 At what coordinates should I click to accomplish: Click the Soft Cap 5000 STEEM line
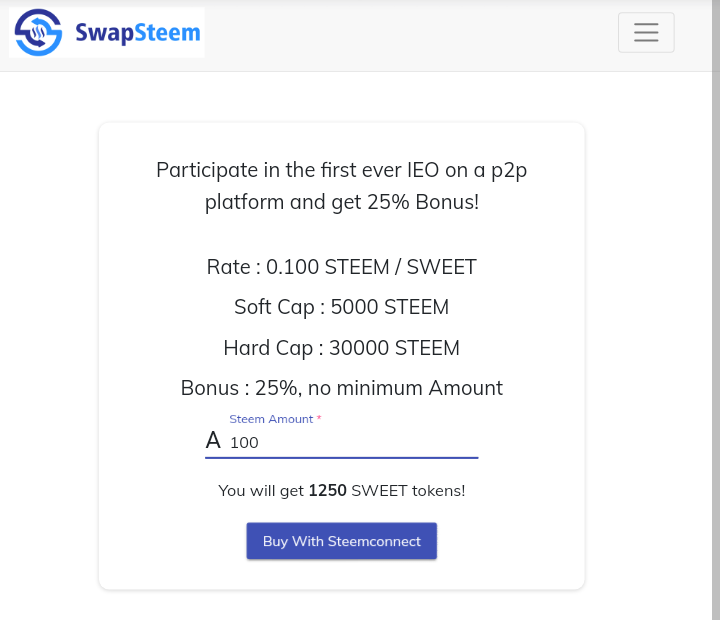click(x=341, y=307)
